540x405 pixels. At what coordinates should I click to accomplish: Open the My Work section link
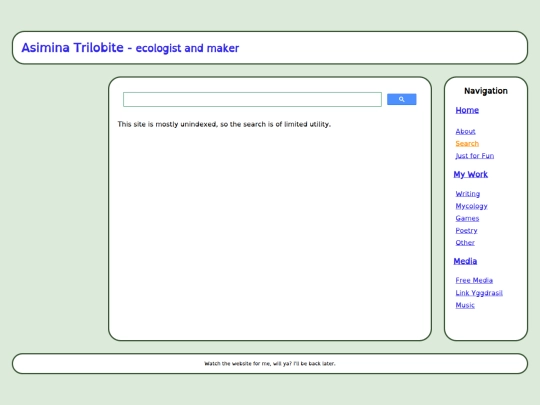pyautogui.click(x=470, y=174)
